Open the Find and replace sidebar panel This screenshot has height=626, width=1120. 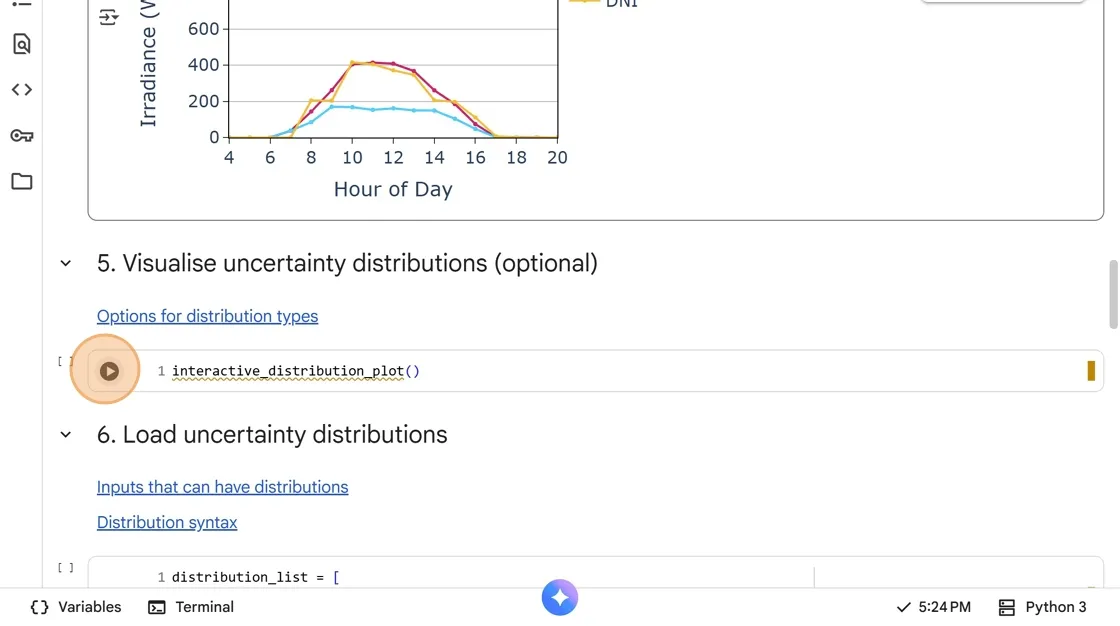22,44
